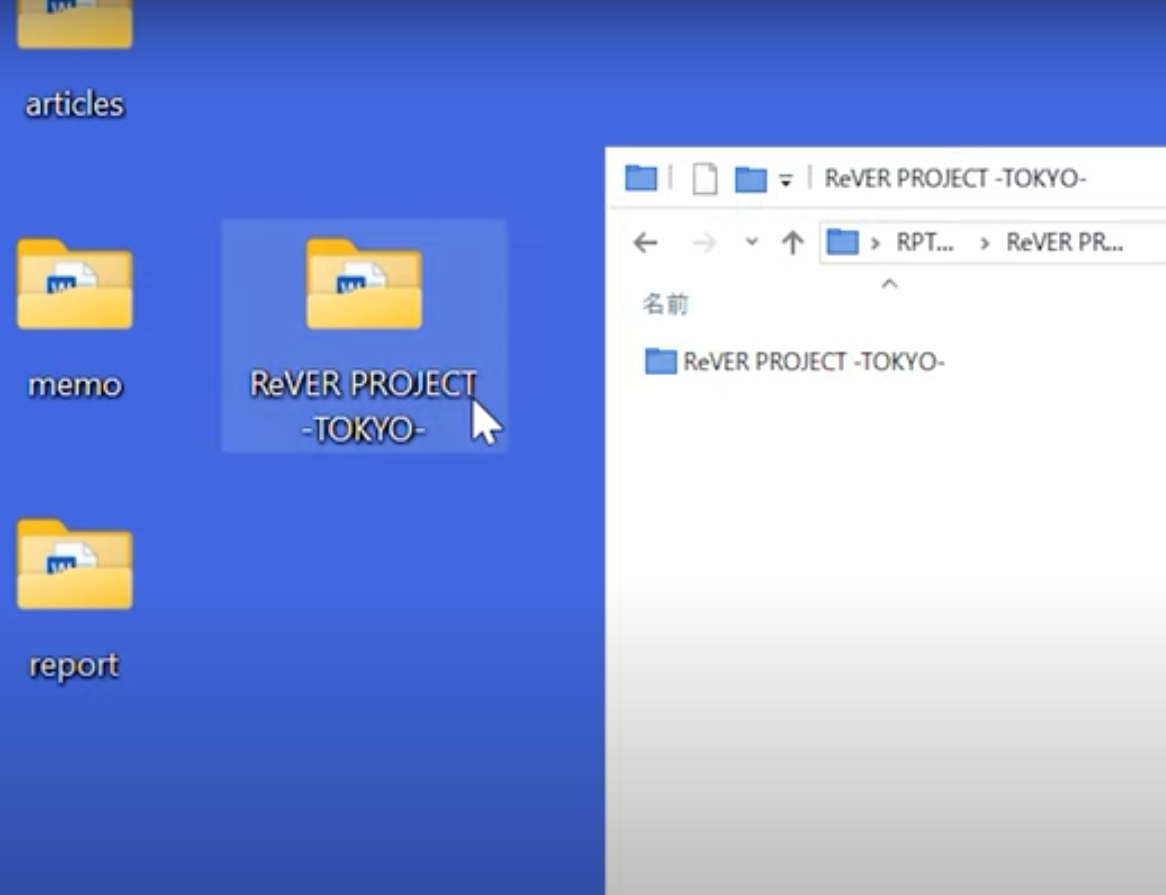Image resolution: width=1166 pixels, height=895 pixels.
Task: Expand the chevron before ReVER PR breadcrumb
Action: tap(985, 244)
